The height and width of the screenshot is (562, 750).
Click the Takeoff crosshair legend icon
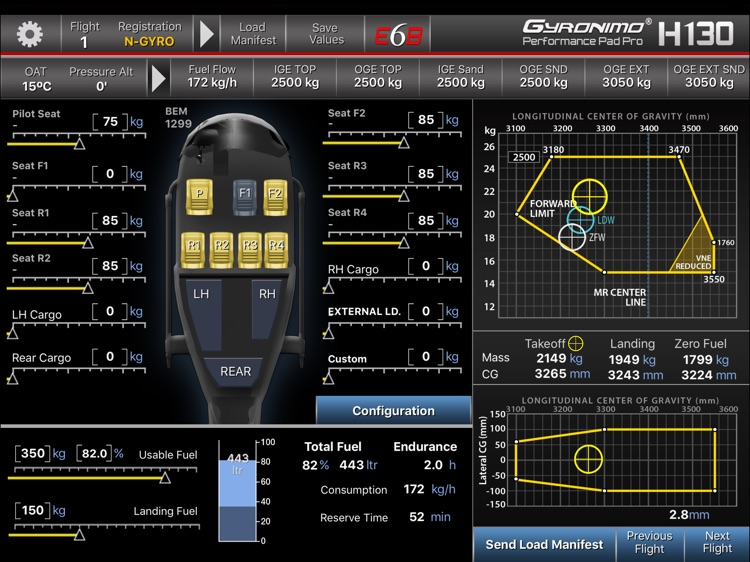(575, 343)
